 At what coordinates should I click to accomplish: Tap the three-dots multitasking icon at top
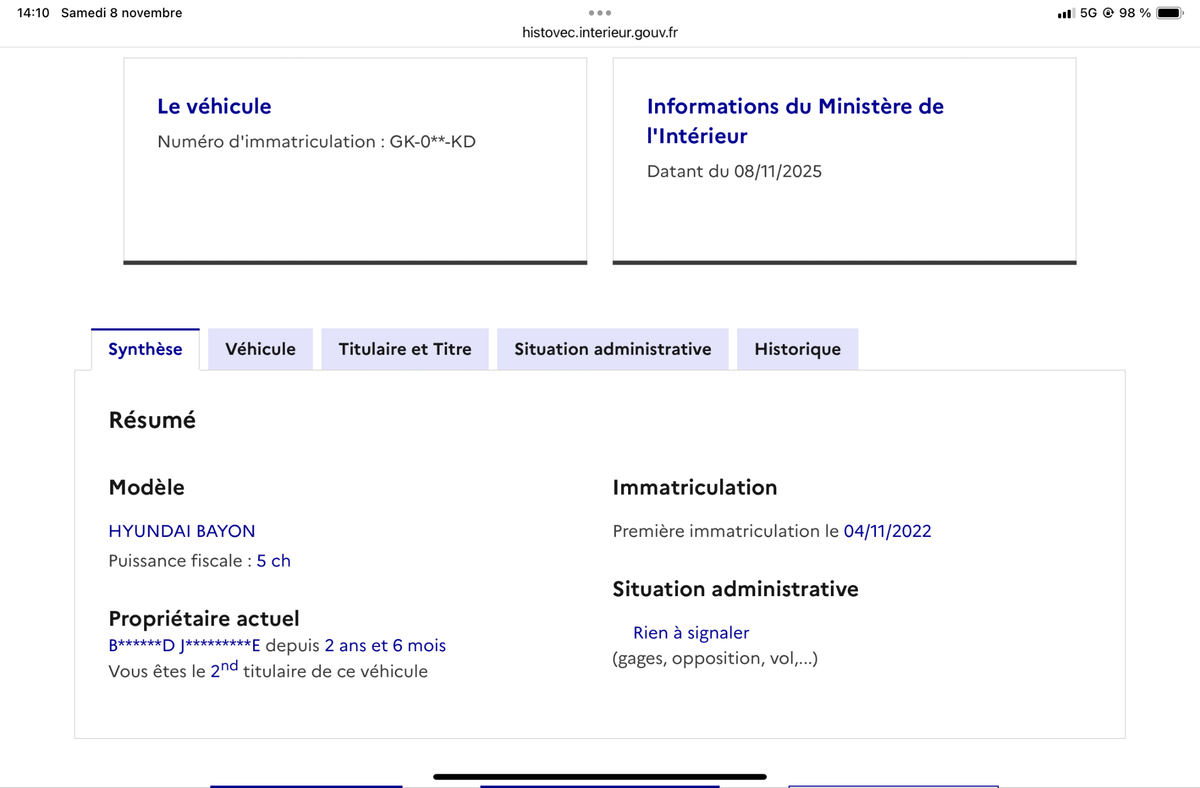pos(600,13)
